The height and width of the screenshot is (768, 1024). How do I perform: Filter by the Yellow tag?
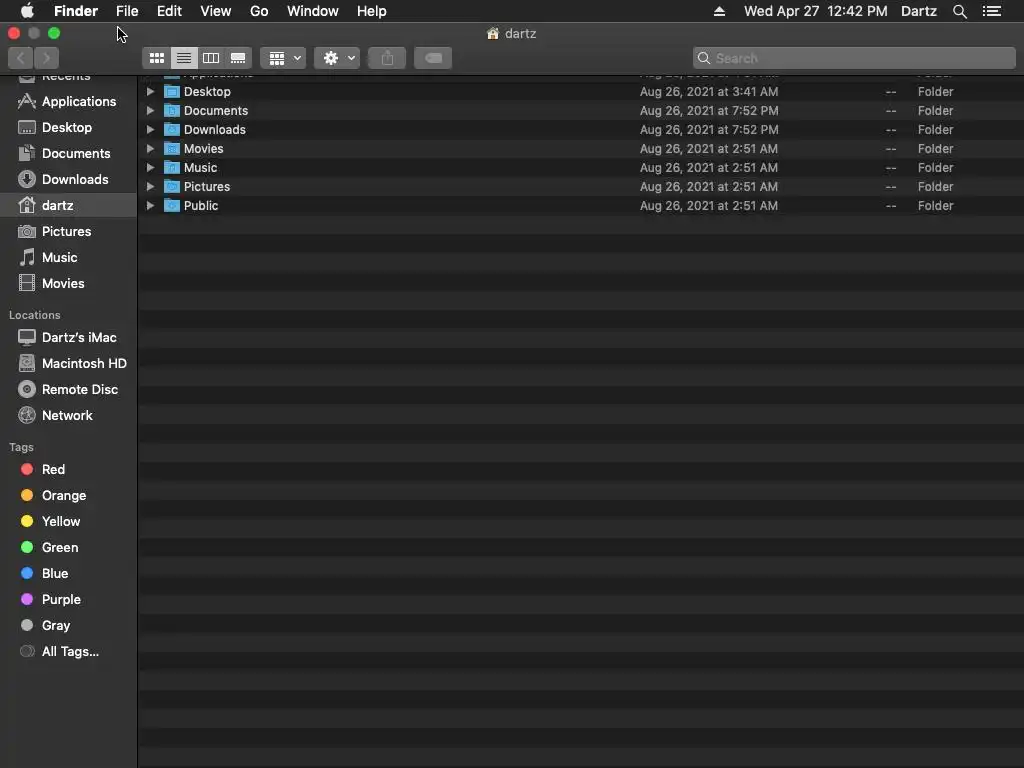(68, 521)
